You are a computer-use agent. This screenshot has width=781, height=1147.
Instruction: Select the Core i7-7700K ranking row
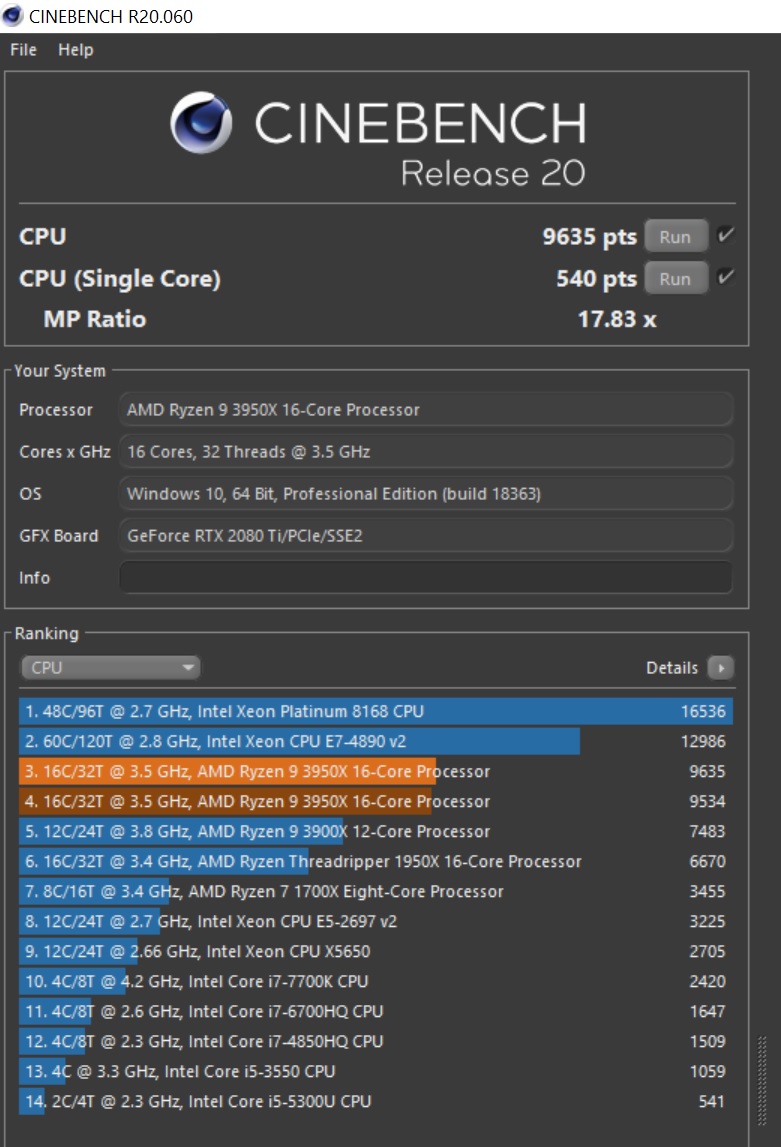tap(376, 981)
